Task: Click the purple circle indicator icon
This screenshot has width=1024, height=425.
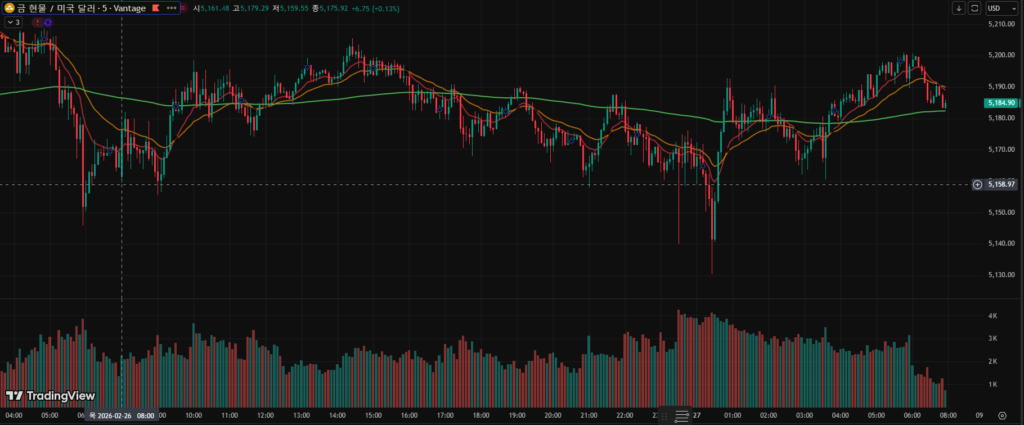Action: pos(47,22)
